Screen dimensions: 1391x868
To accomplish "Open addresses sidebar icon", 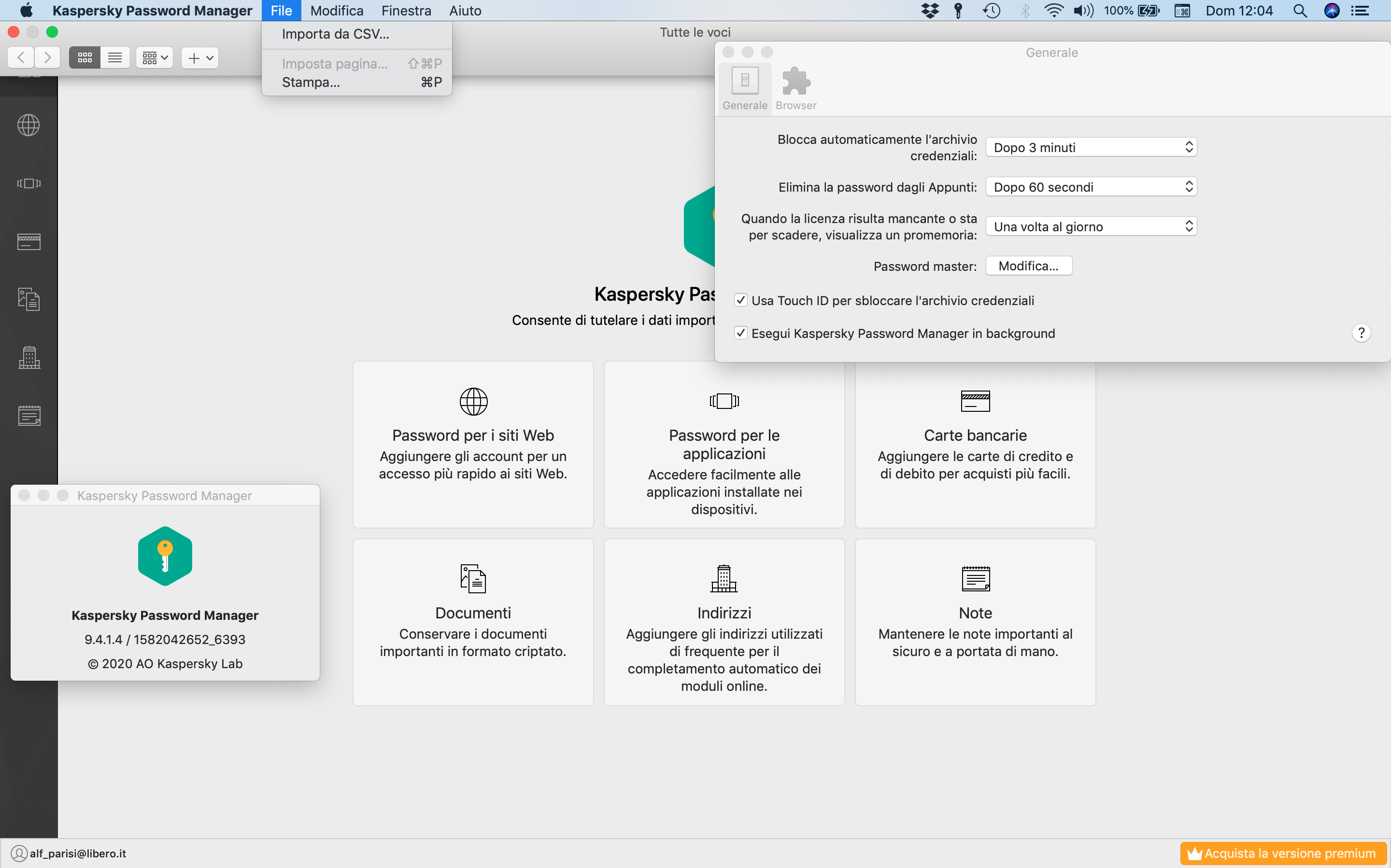I will 28,357.
